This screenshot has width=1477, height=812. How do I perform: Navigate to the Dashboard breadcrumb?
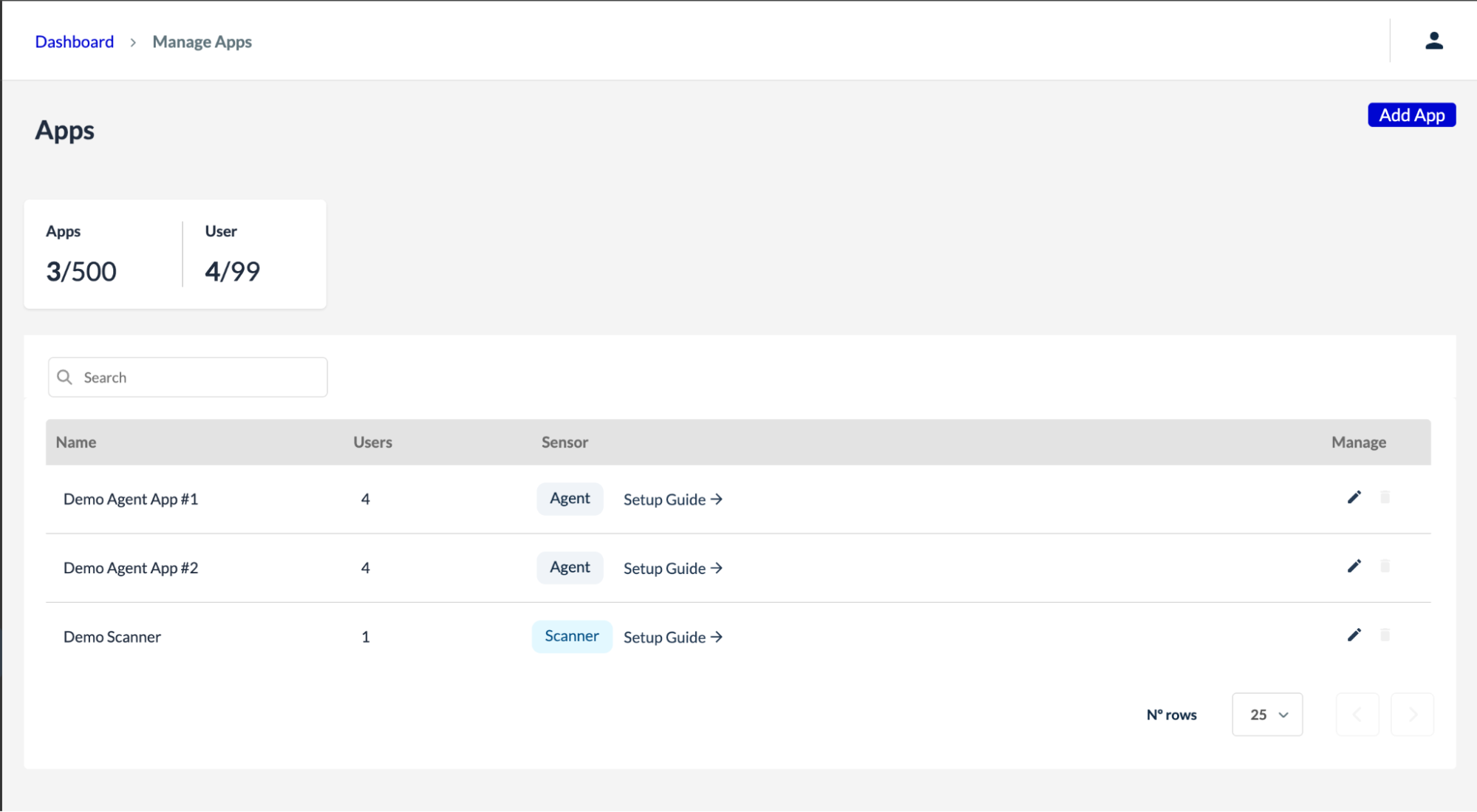74,41
